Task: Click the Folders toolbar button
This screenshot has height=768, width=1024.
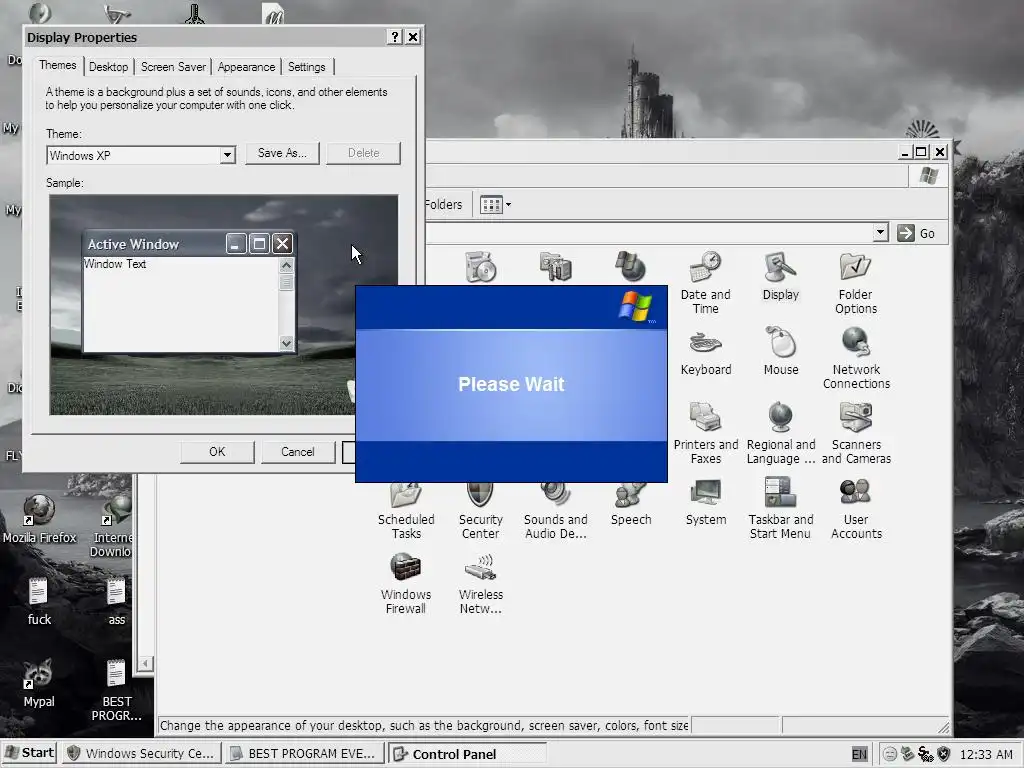Action: [443, 205]
